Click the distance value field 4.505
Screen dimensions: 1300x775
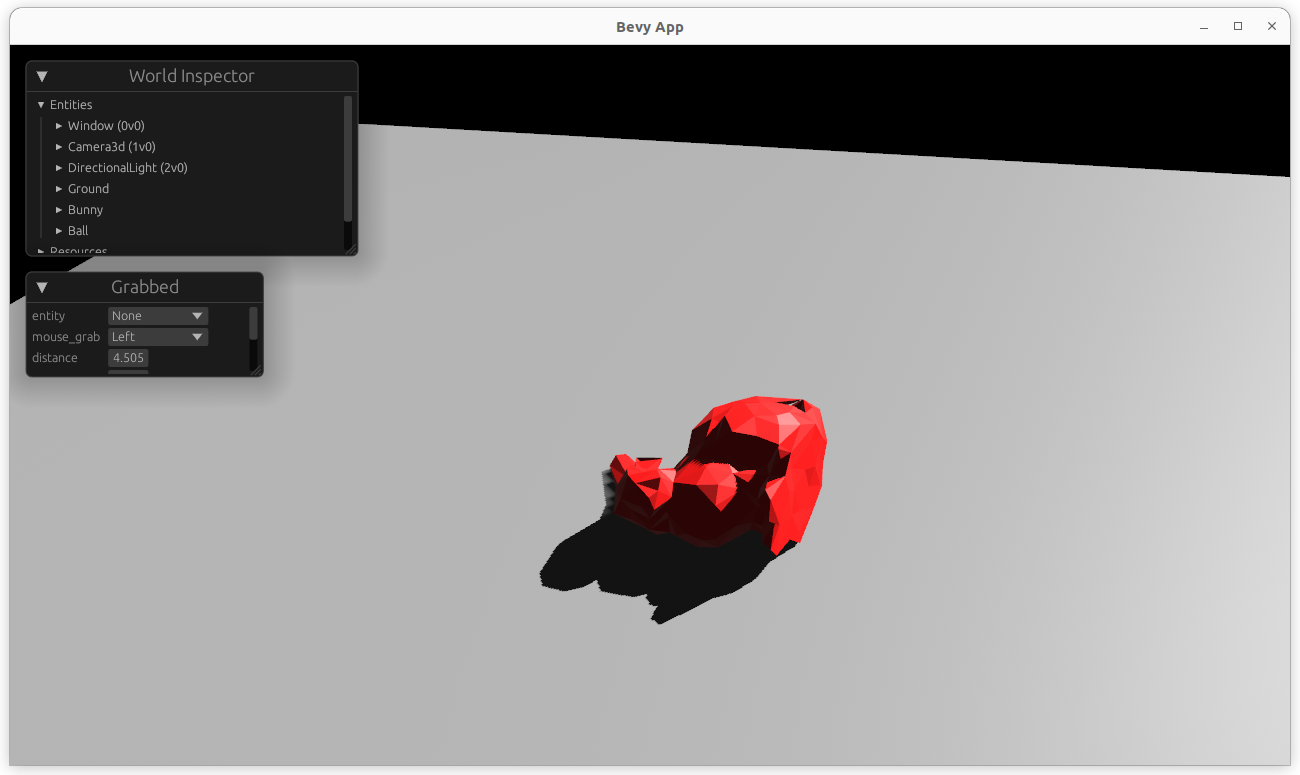tap(128, 358)
